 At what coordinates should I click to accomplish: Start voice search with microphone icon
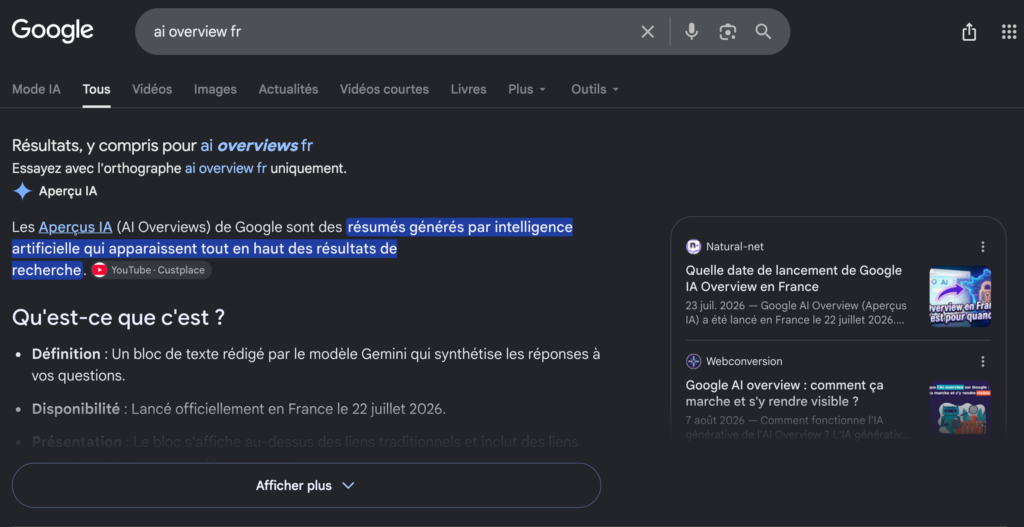coord(692,31)
